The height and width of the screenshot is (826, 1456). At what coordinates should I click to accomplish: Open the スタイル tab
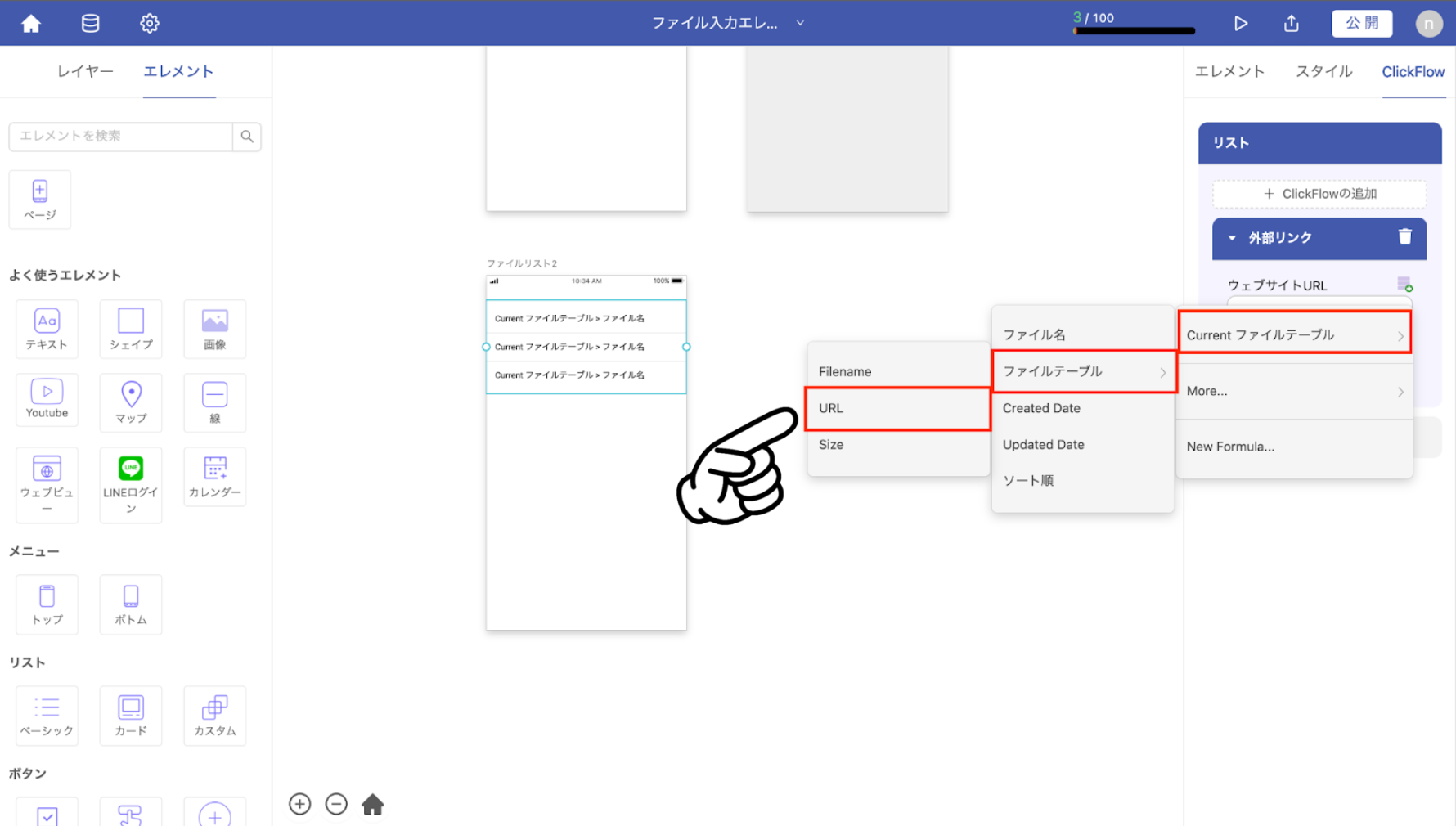click(1323, 71)
